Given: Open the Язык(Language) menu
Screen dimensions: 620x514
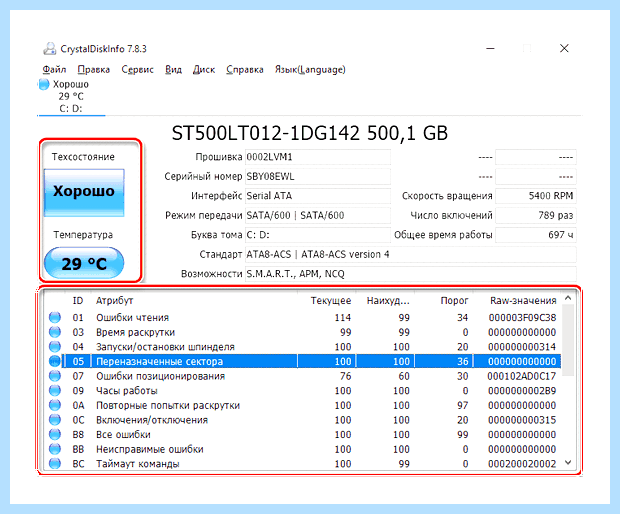Looking at the screenshot, I should point(310,70).
